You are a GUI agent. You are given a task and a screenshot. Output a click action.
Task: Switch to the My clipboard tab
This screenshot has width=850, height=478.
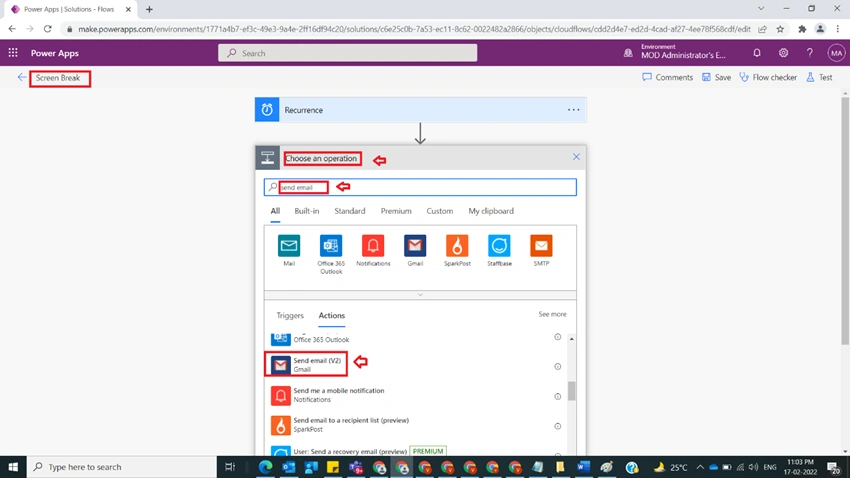coord(491,211)
